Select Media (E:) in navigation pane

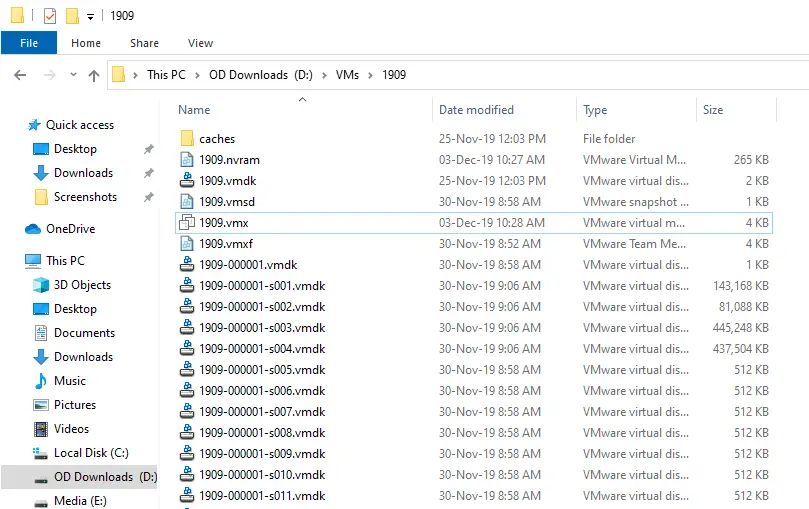point(80,501)
